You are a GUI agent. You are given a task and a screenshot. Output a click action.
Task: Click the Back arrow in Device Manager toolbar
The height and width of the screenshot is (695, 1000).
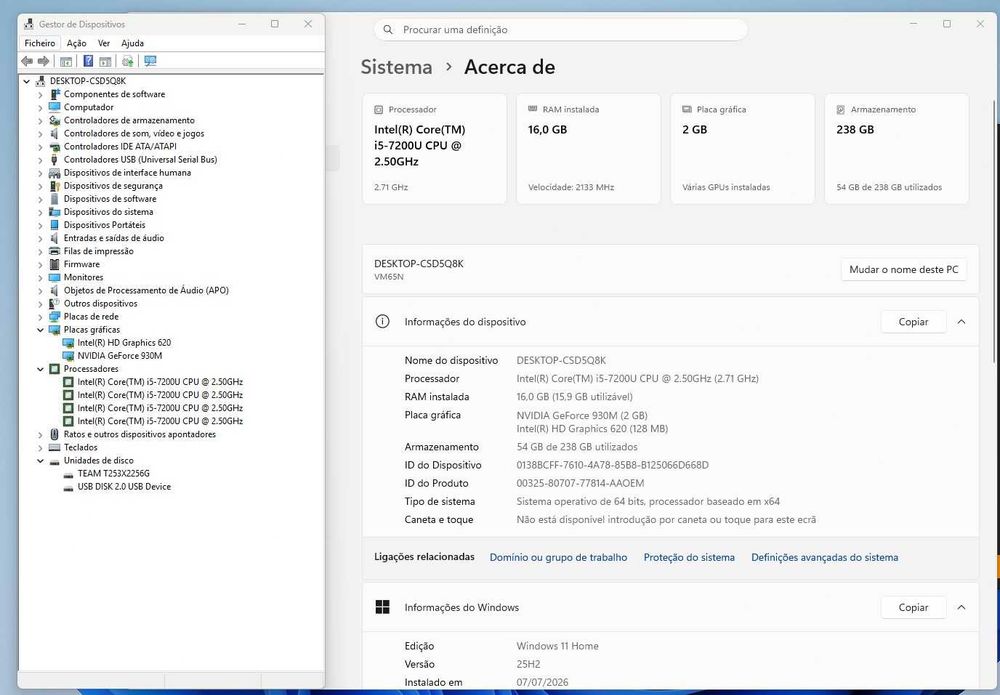coord(27,61)
